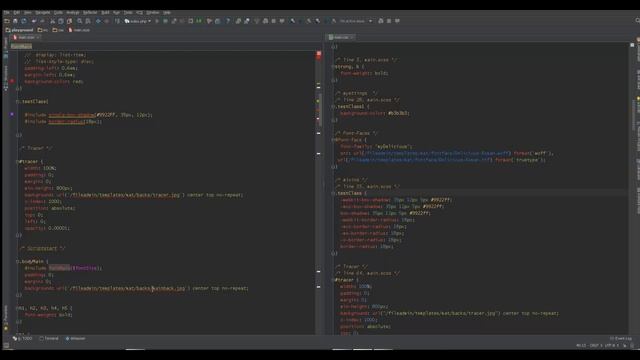This screenshot has height=360, width=640.
Task: Click the ttf font url link in right editor
Action: click(x=421, y=160)
